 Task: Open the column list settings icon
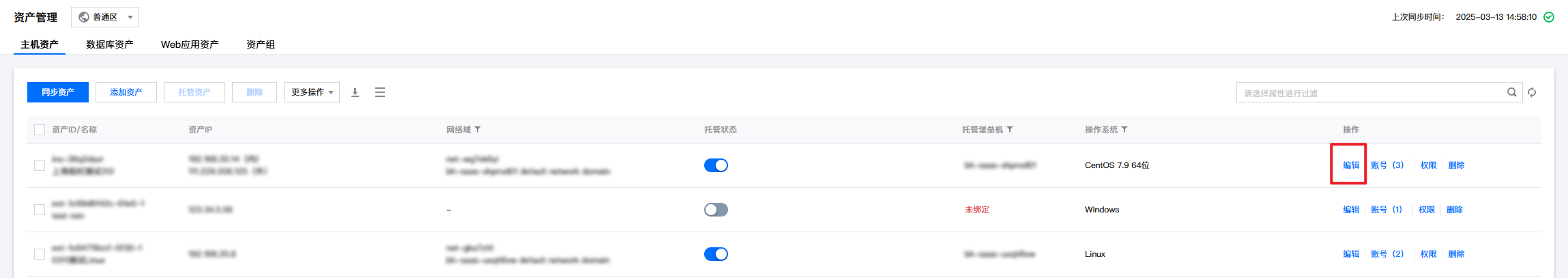(380, 92)
